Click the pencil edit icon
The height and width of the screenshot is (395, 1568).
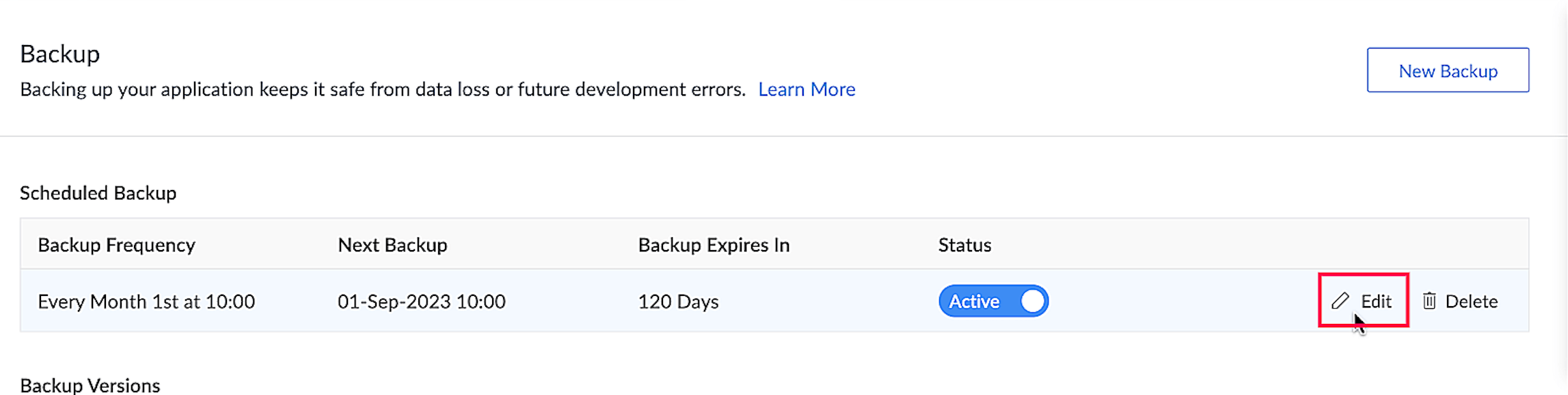(x=1340, y=301)
